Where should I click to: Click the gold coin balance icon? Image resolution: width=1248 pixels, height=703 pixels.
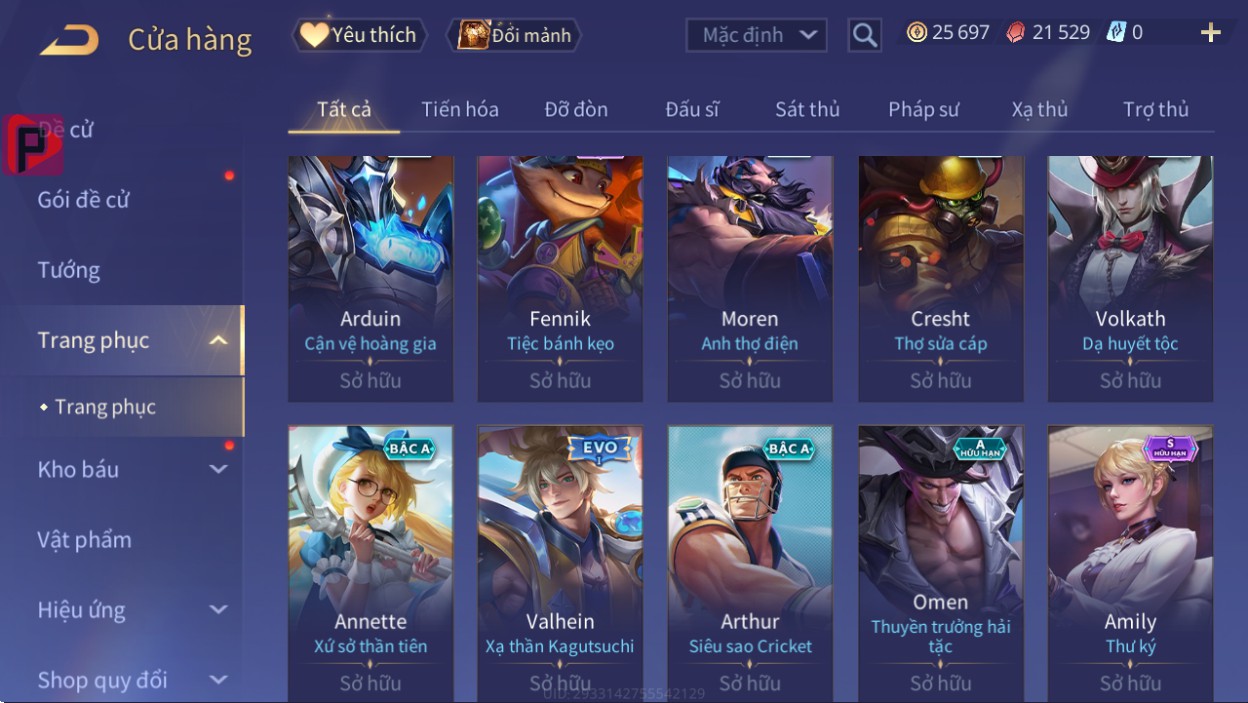pyautogui.click(x=917, y=32)
